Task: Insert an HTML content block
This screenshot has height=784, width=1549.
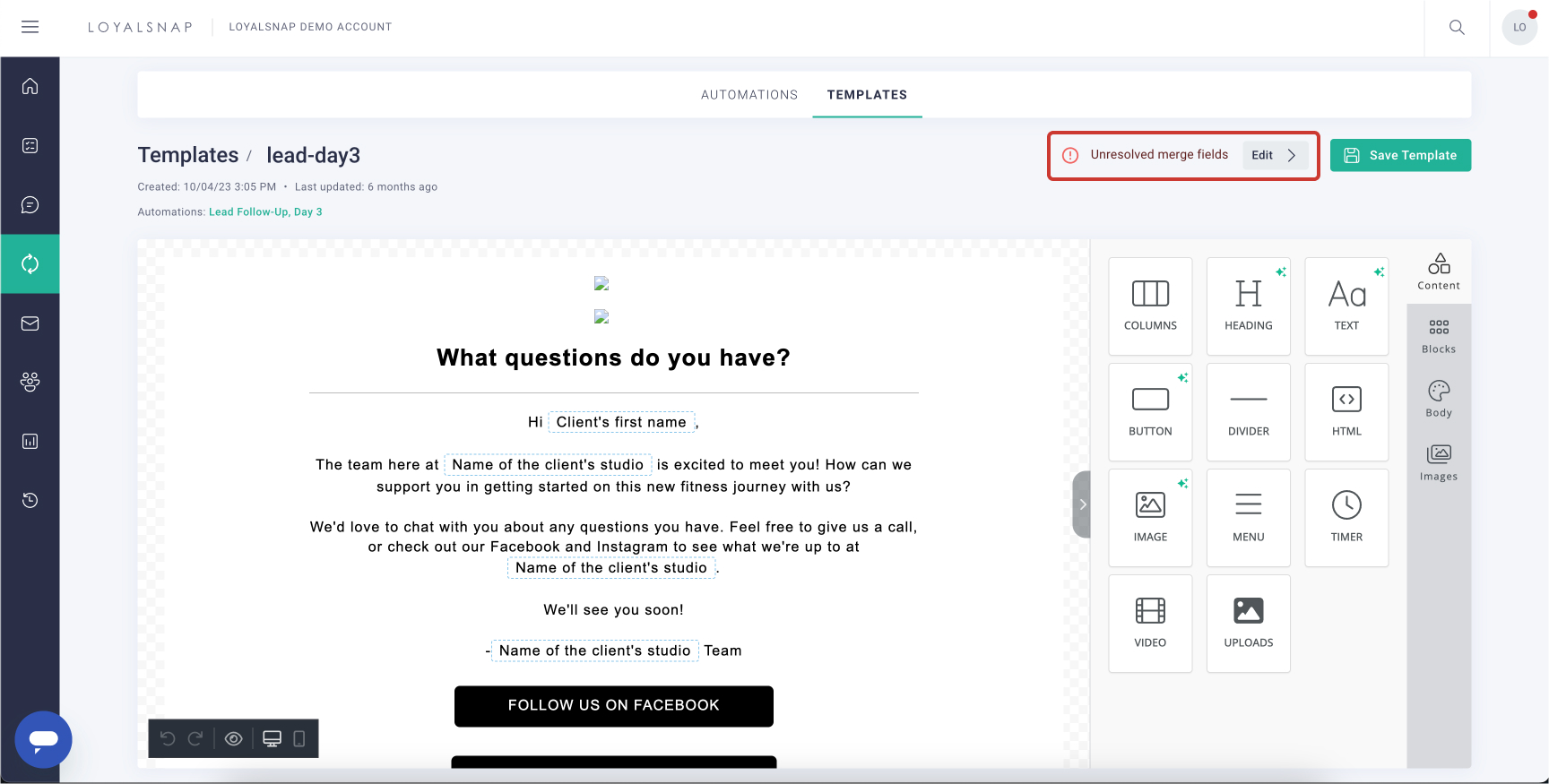Action: pyautogui.click(x=1346, y=412)
